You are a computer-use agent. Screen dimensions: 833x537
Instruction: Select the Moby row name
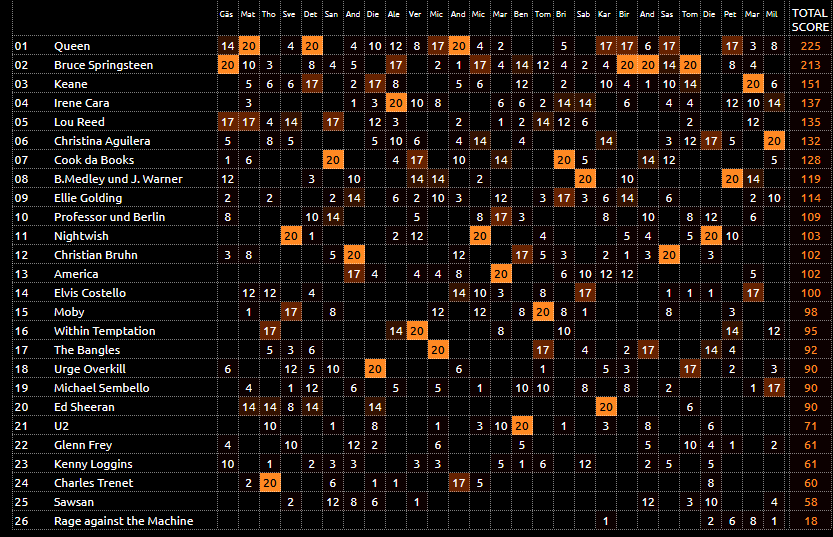tap(69, 312)
